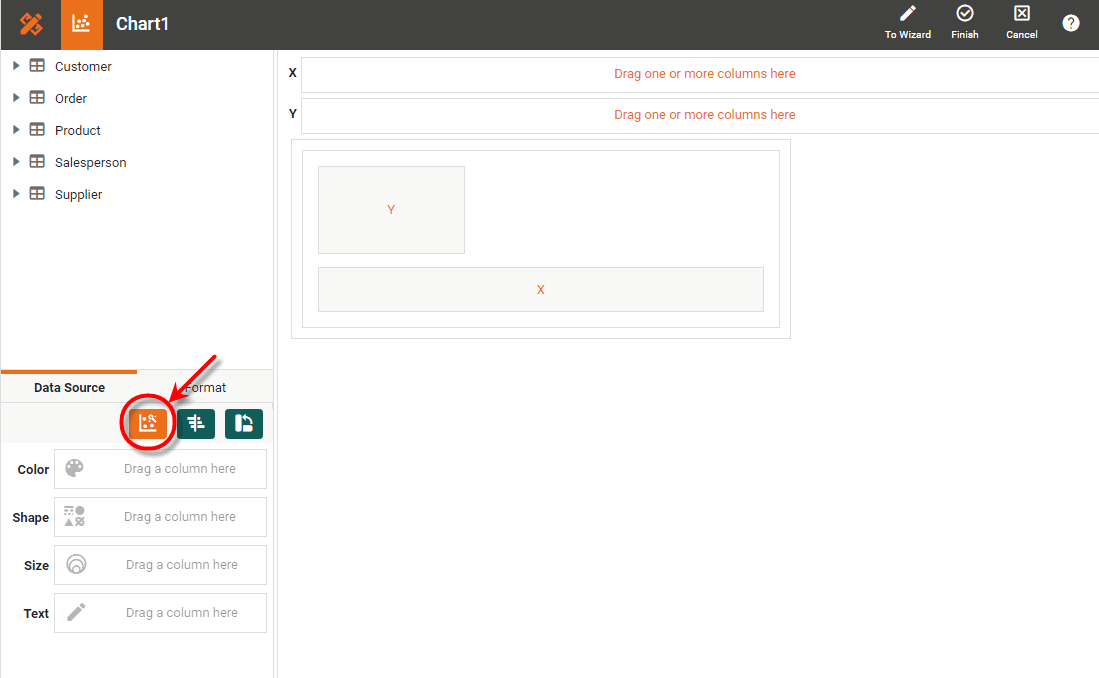Expand the Supplier table
The height and width of the screenshot is (678, 1099).
point(15,194)
